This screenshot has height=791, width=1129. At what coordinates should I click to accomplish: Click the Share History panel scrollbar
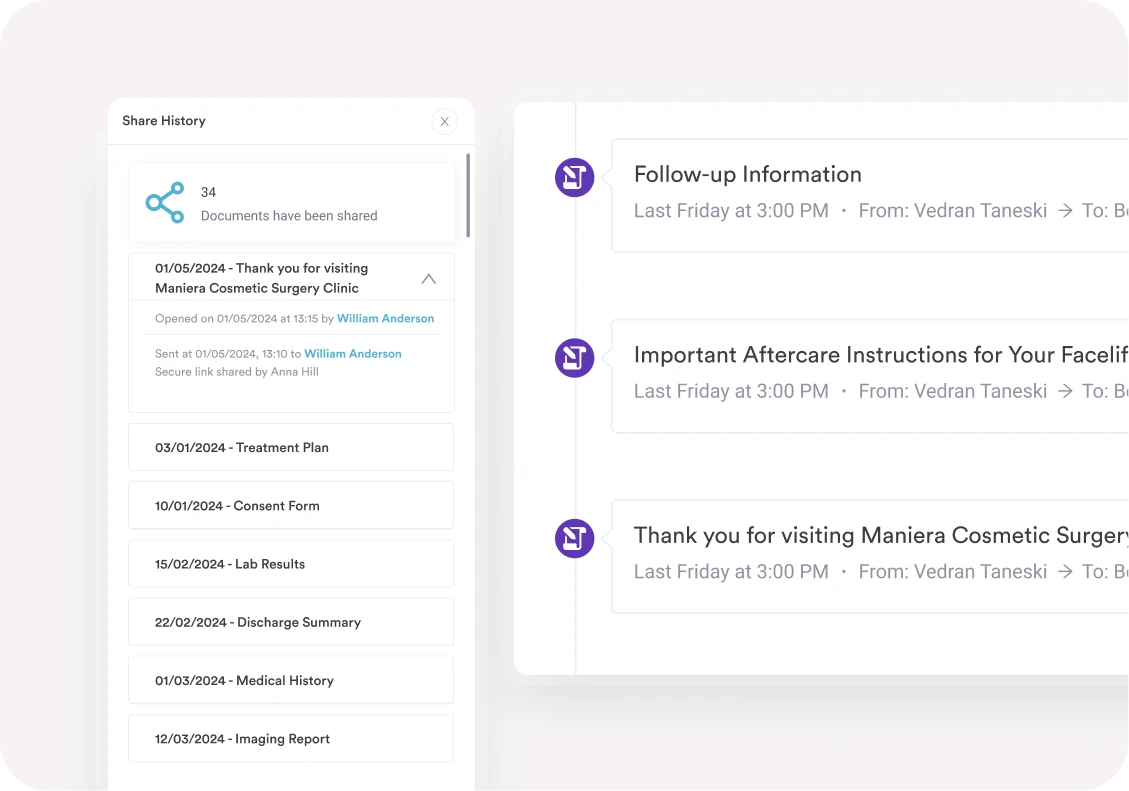click(468, 195)
